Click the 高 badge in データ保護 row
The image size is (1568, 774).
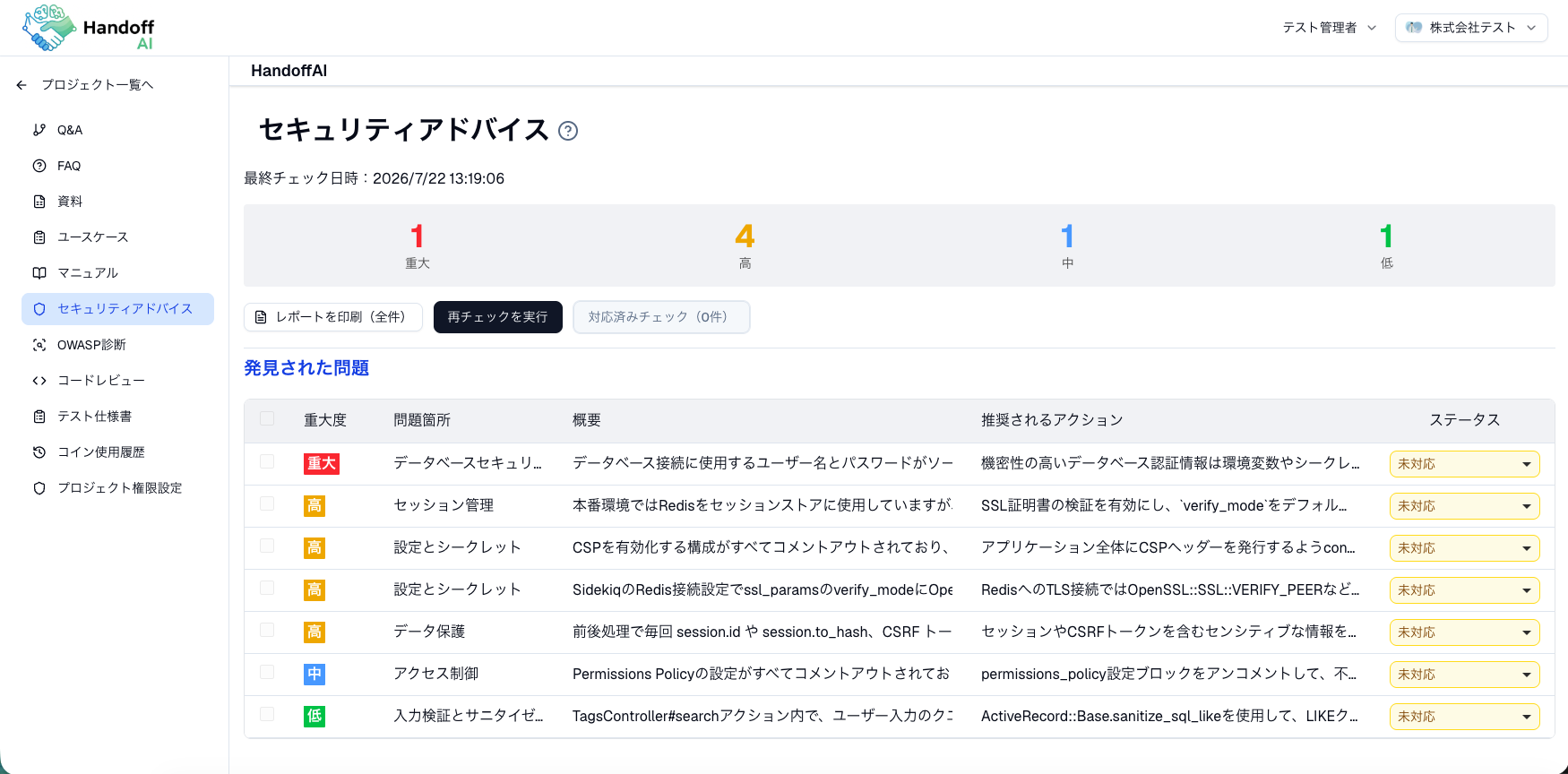314,632
